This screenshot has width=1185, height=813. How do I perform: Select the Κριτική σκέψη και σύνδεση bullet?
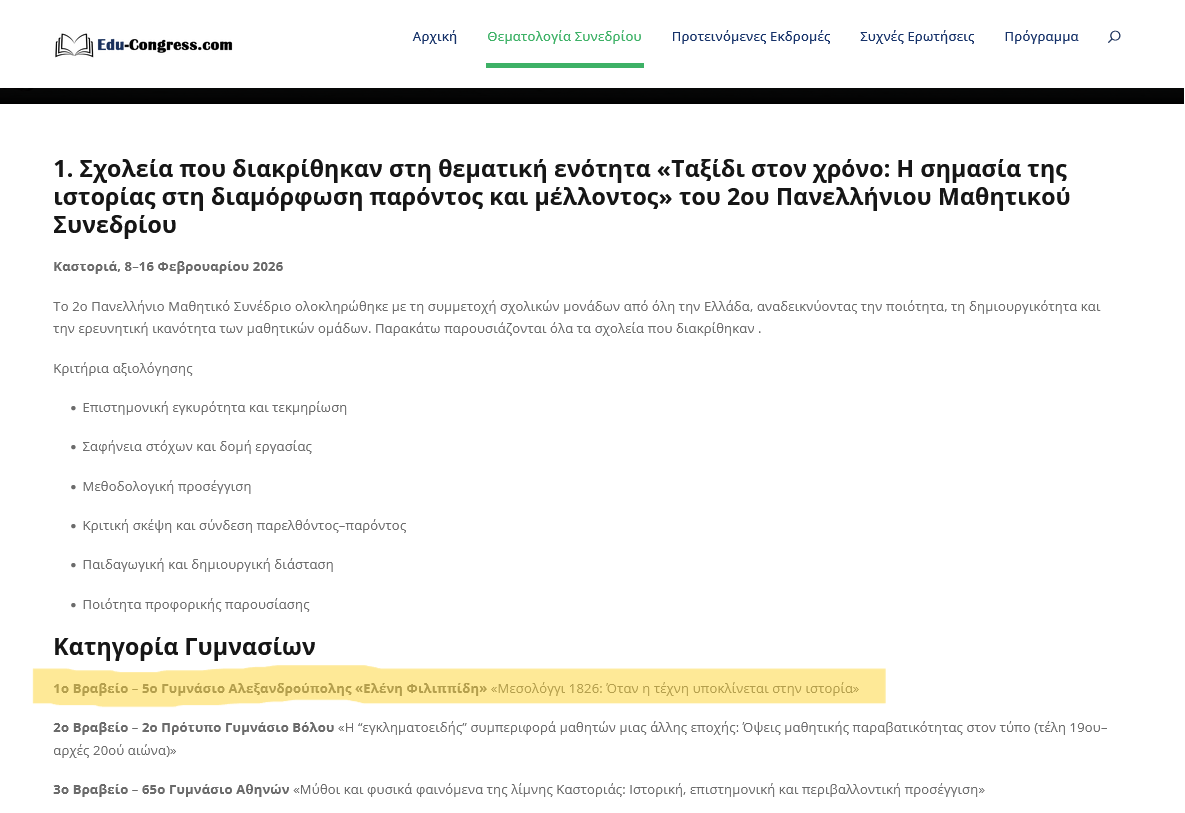244,525
